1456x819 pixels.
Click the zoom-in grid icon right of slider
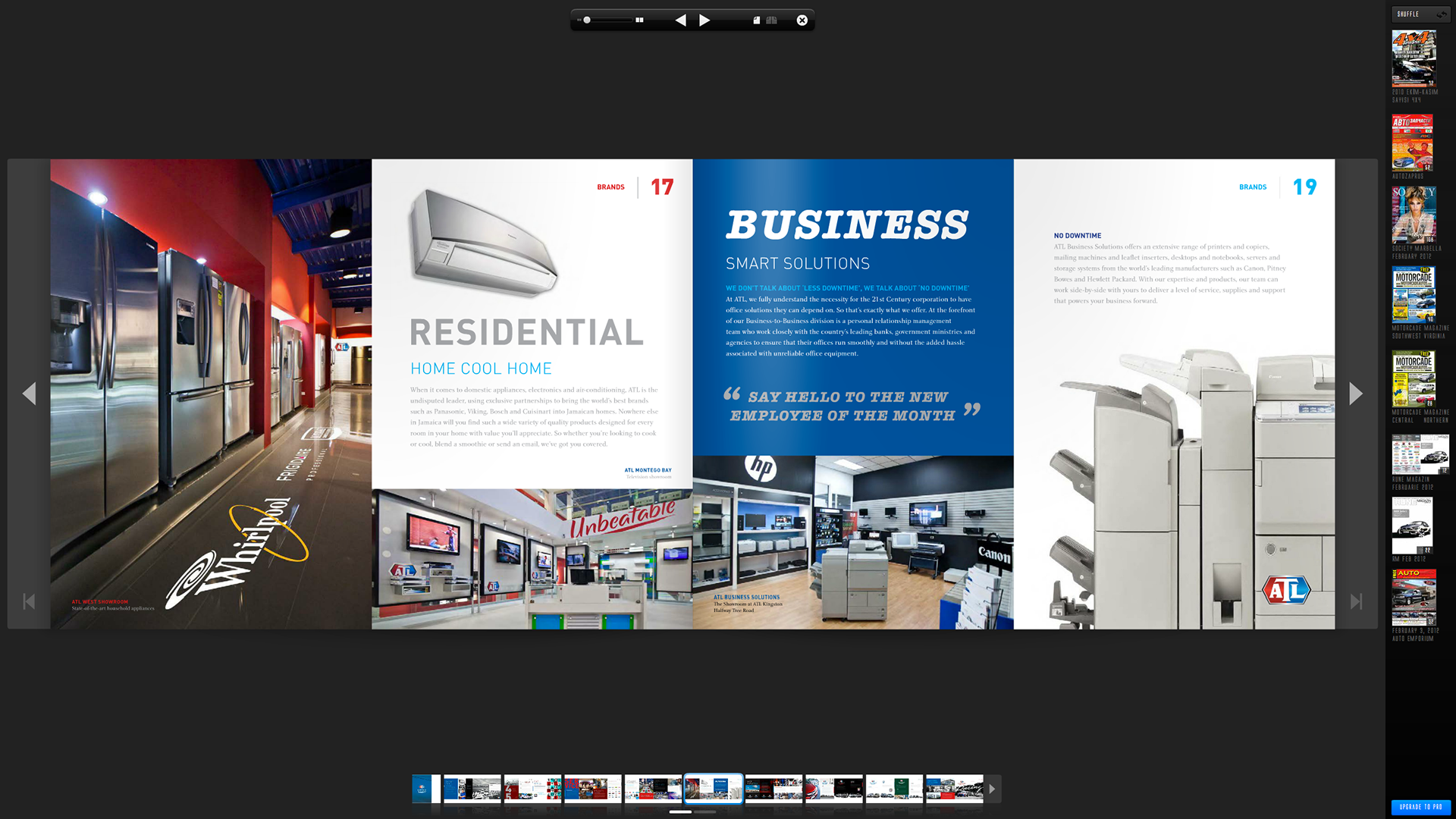(639, 20)
